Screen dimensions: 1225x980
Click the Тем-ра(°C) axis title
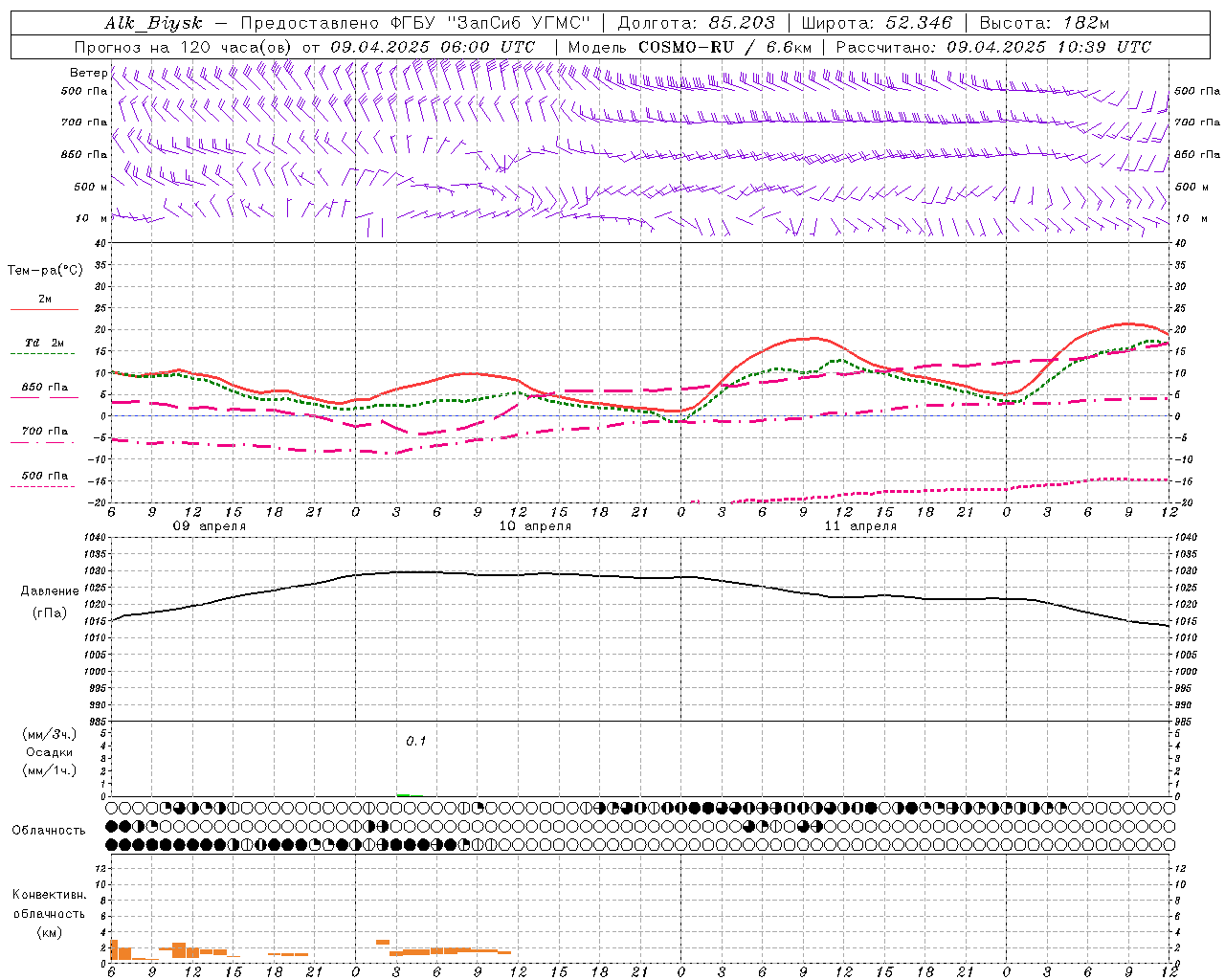pos(45,271)
